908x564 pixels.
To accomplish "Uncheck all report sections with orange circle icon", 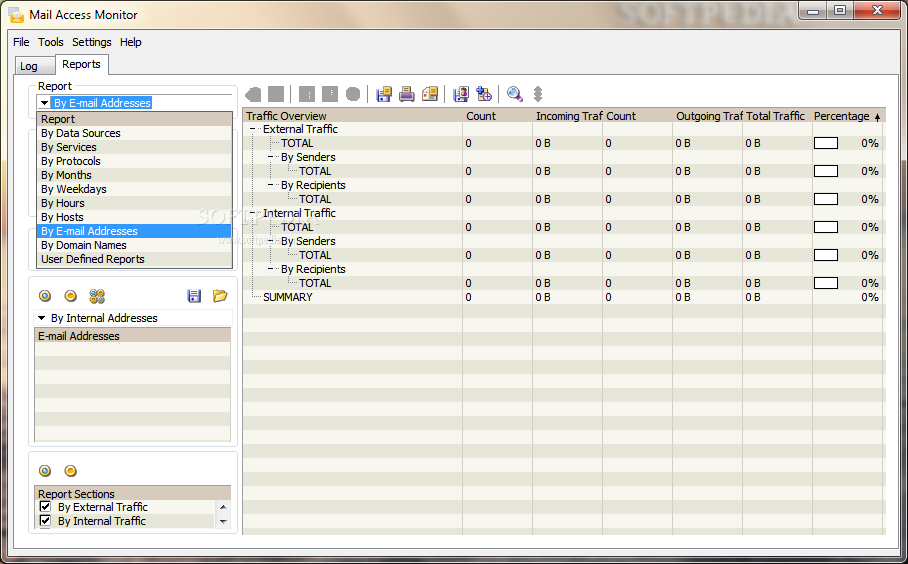I will coord(71,471).
